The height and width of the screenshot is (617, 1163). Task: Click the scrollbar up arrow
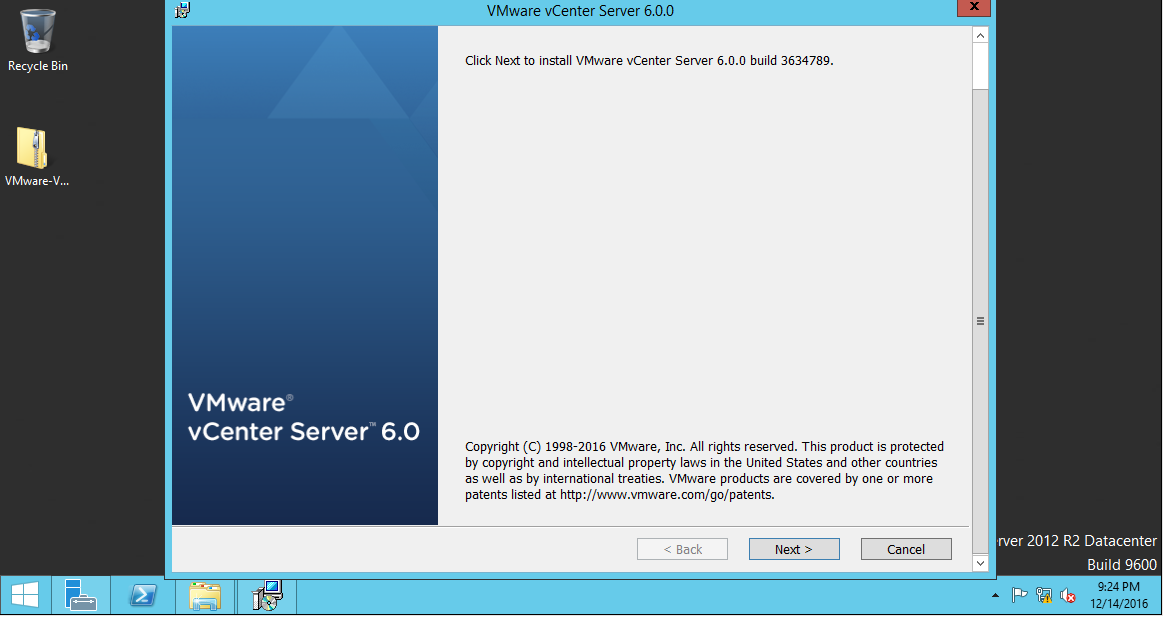click(x=980, y=34)
